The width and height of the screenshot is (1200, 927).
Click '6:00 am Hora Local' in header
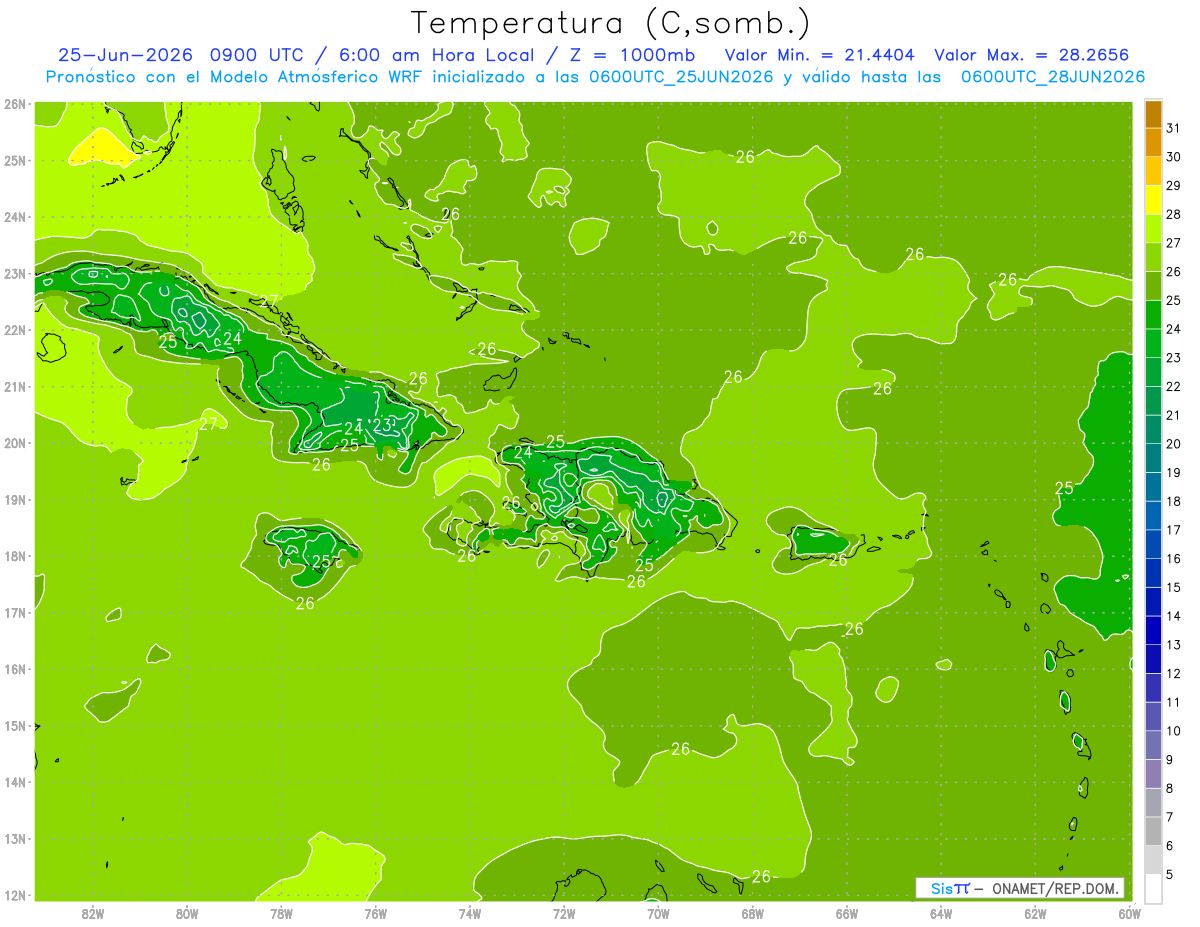(x=438, y=55)
